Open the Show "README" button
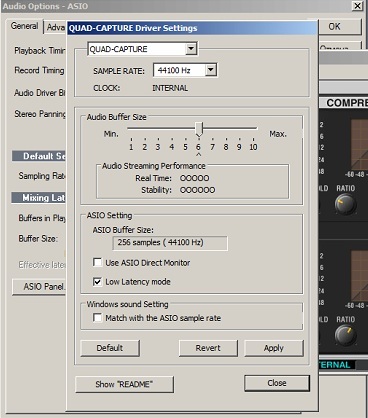This screenshot has height=418, width=368. tap(124, 384)
